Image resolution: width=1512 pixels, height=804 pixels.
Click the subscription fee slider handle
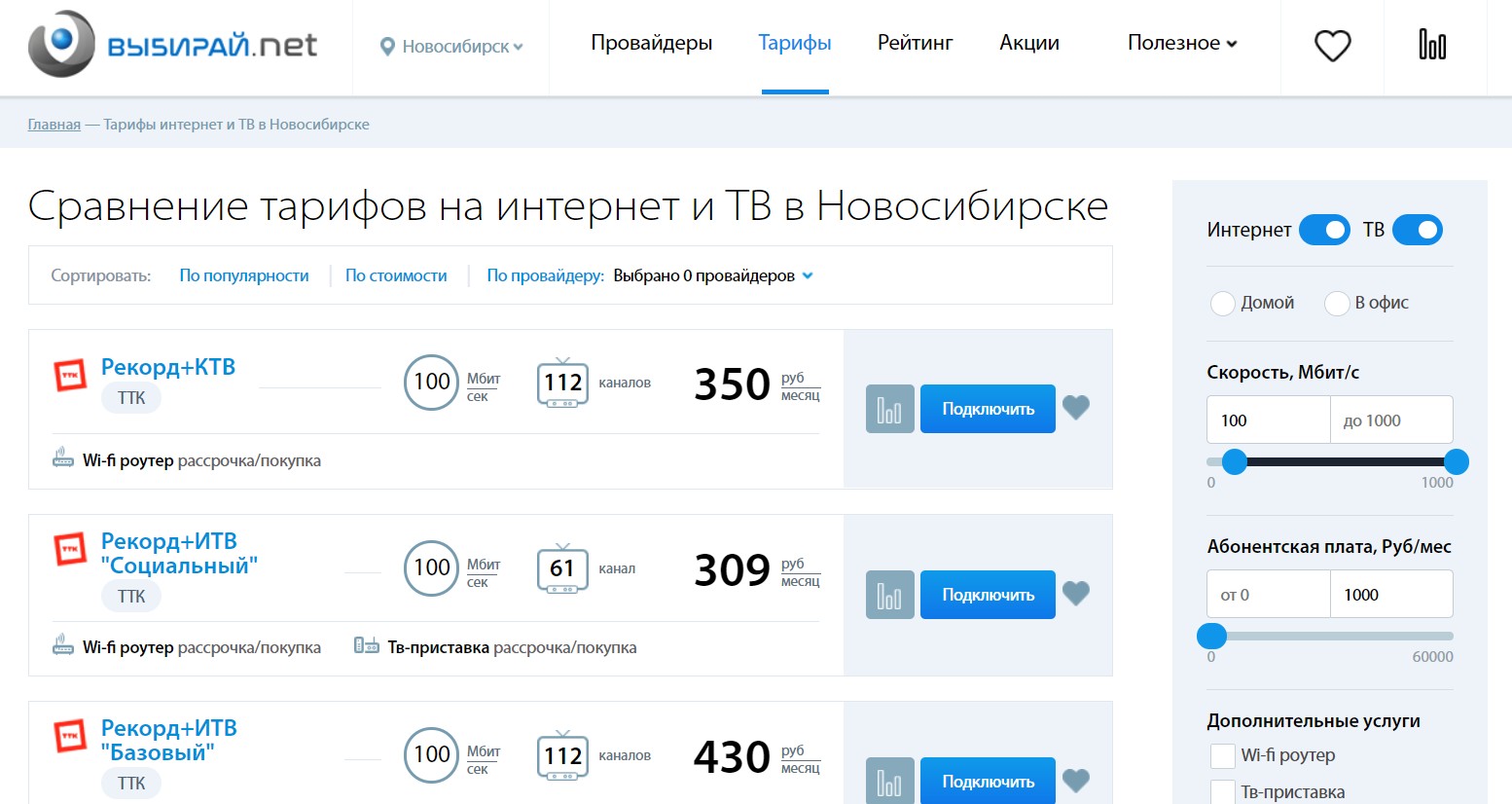click(x=1211, y=636)
